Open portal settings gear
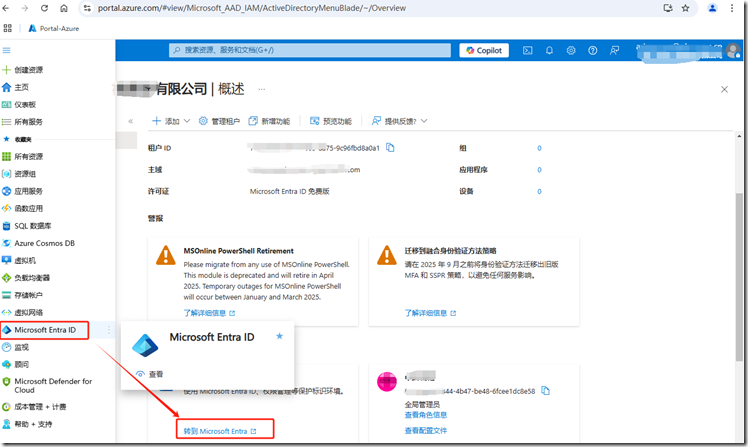This screenshot has width=748, height=447. point(571,50)
